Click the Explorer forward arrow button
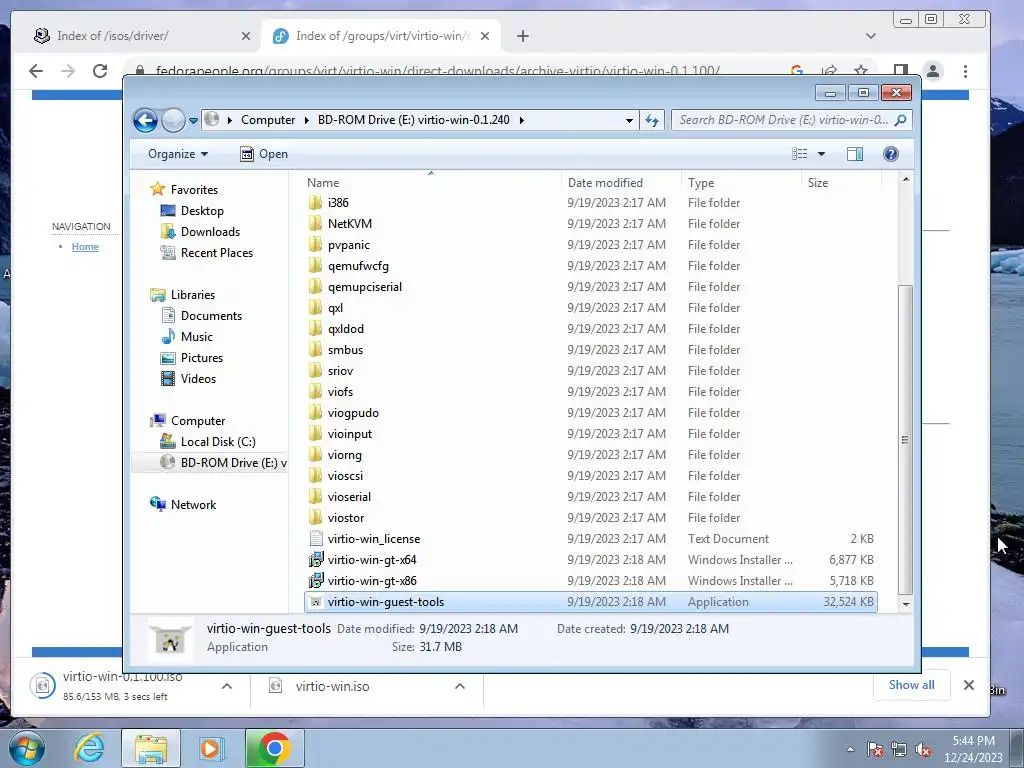The image size is (1024, 768). pyautogui.click(x=173, y=120)
